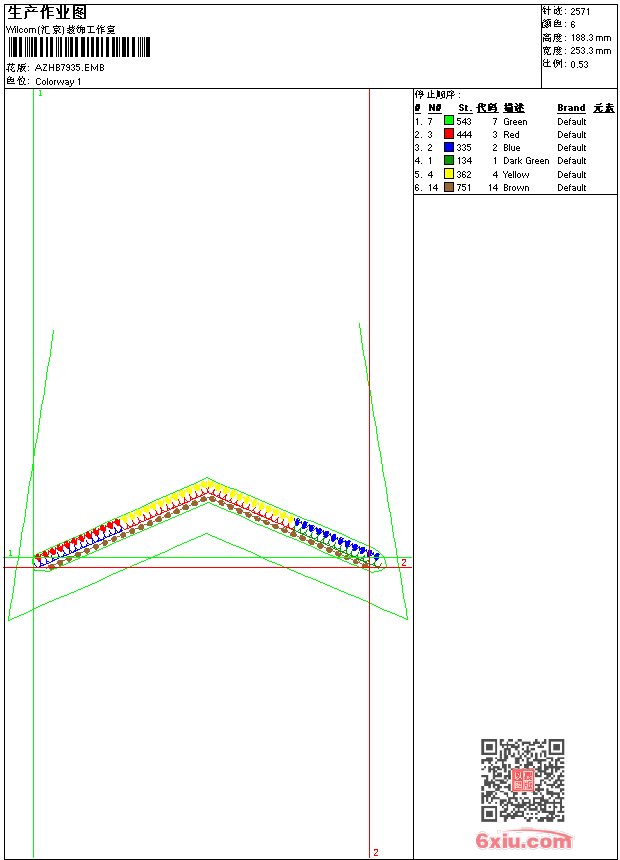Click the dark green color swatch
Image resolution: width=620 pixels, height=860 pixels.
(x=449, y=160)
